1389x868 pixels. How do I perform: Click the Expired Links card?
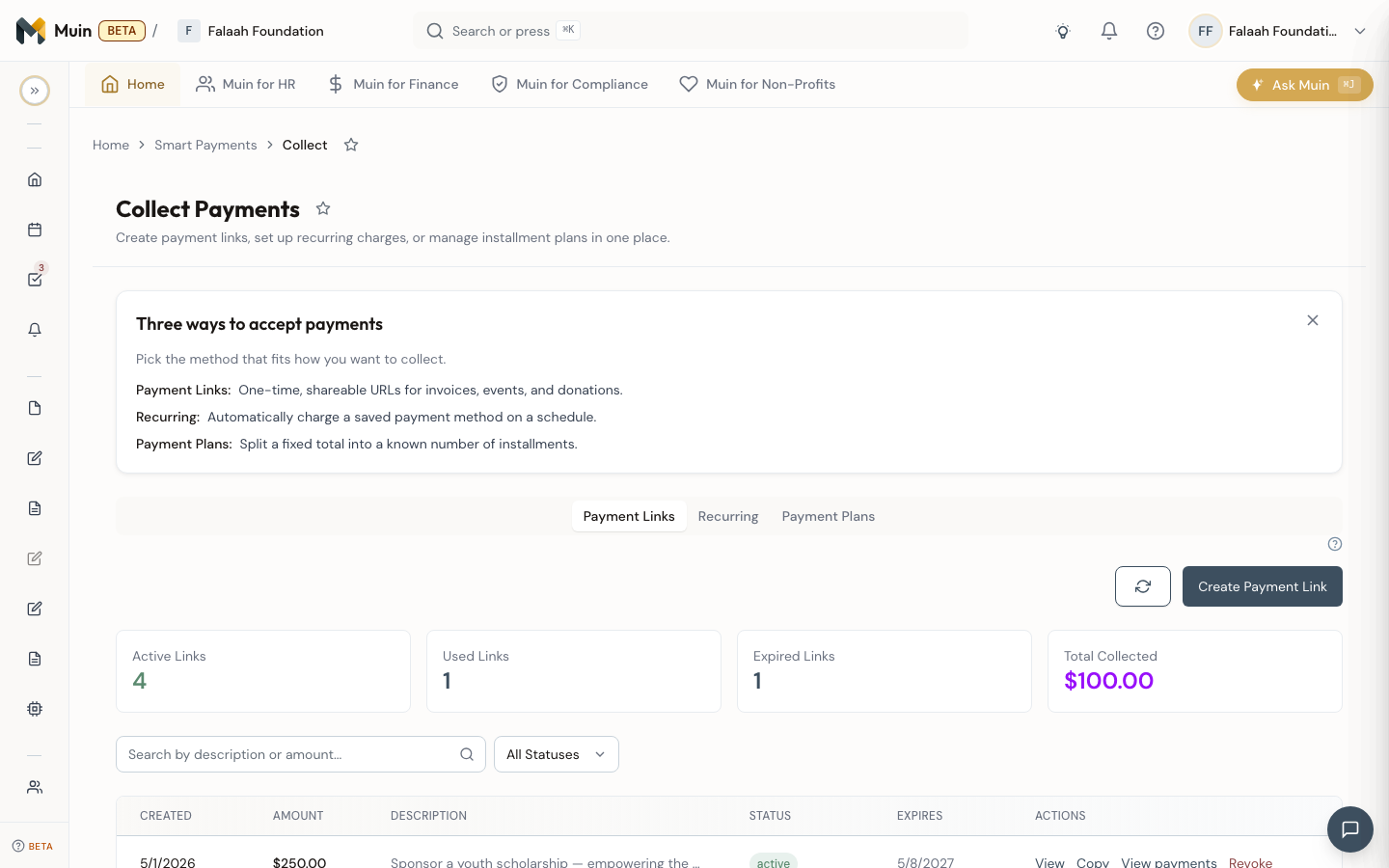coord(885,671)
